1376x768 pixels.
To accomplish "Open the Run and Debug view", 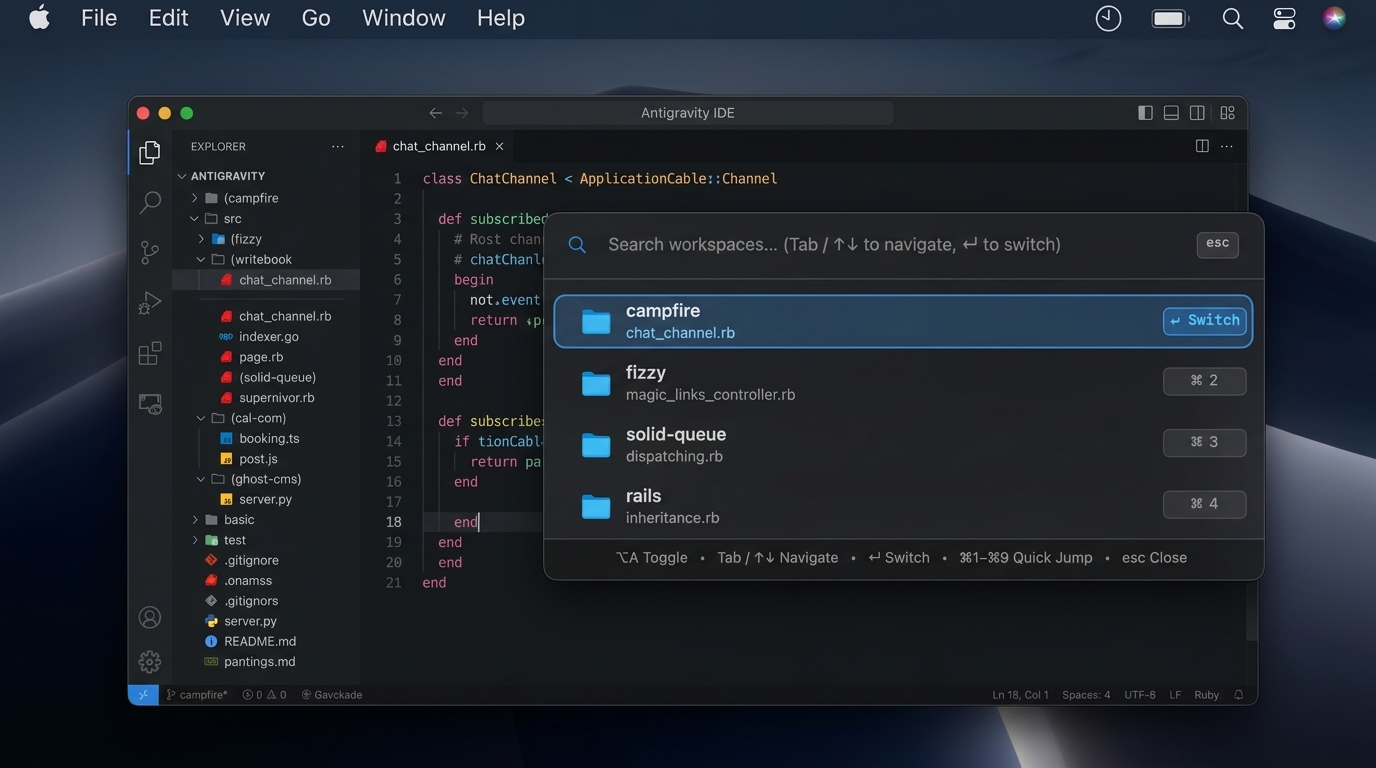I will (x=150, y=302).
